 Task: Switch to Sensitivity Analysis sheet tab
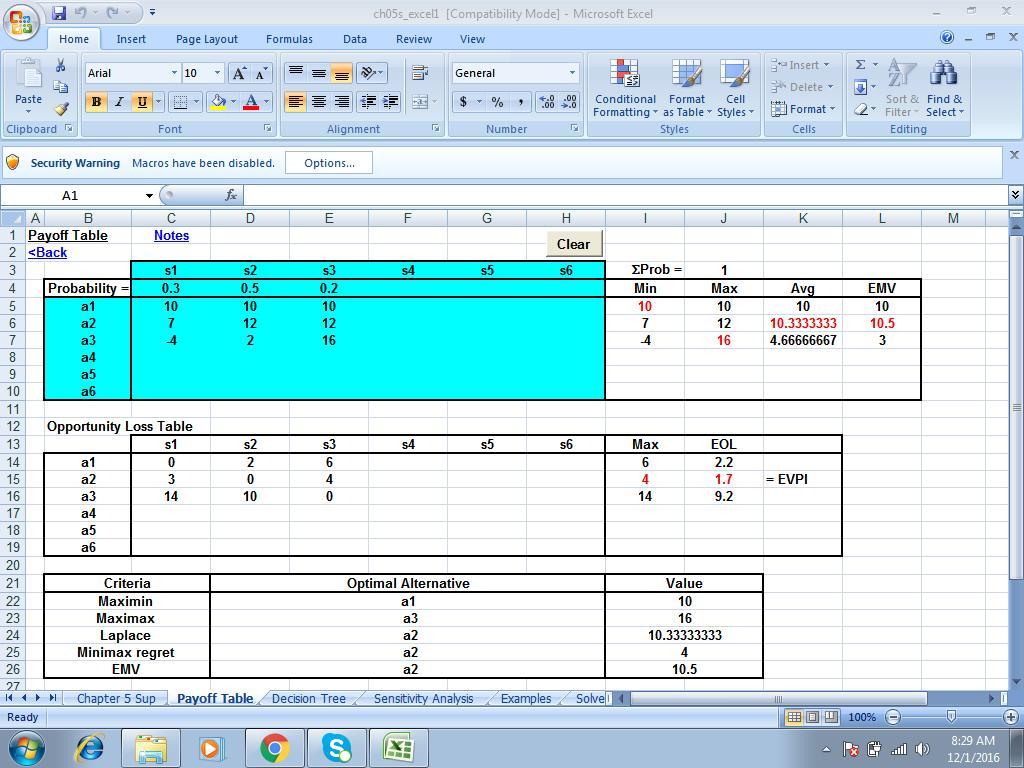click(423, 699)
